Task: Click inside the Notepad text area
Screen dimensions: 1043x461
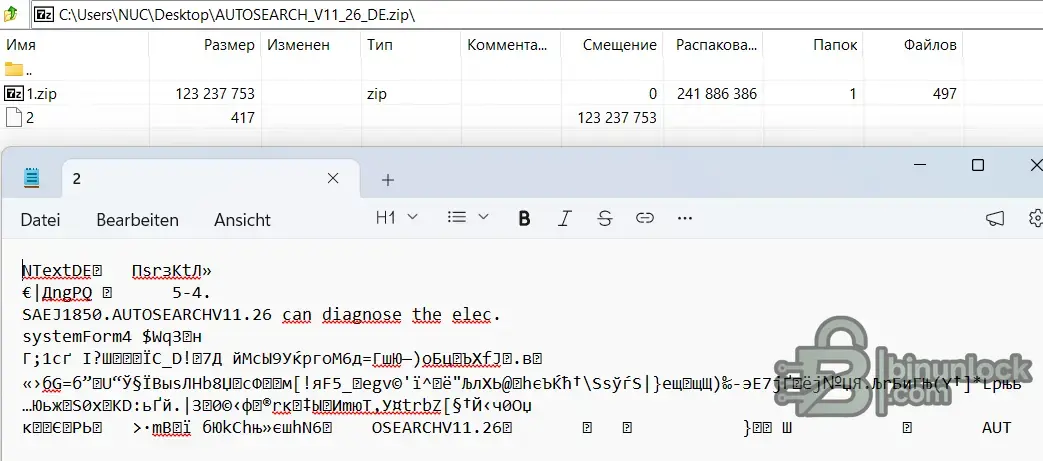Action: pos(522,349)
